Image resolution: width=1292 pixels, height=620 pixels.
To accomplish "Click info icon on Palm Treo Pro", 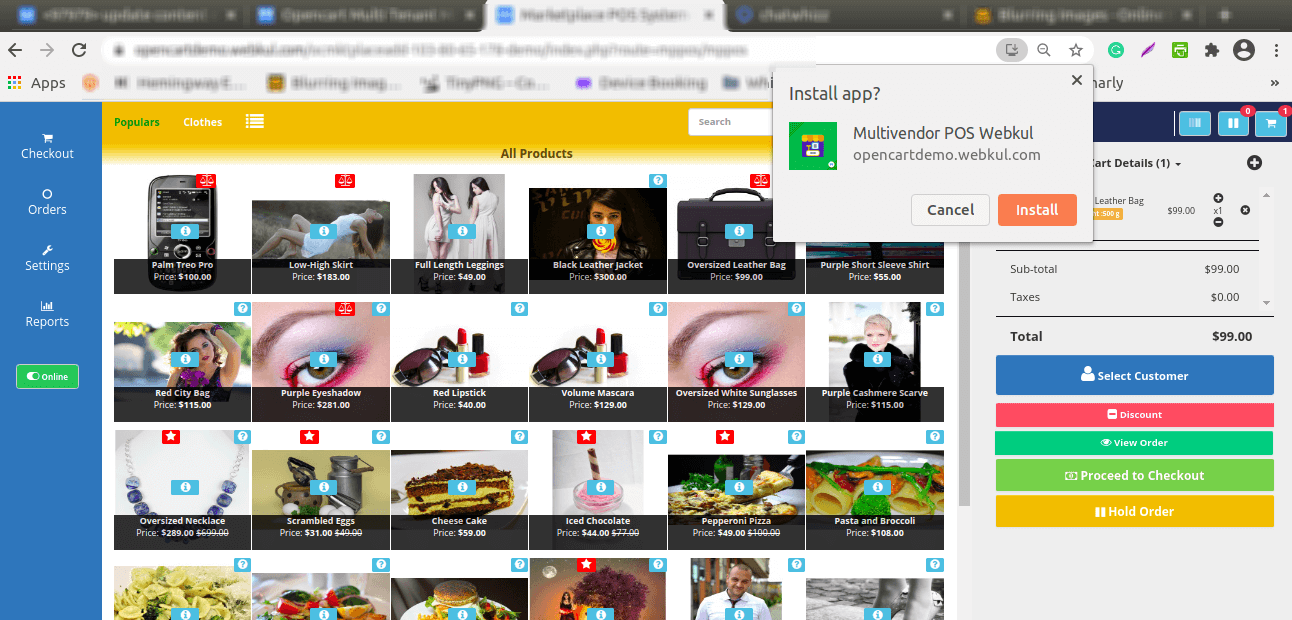I will (x=182, y=231).
